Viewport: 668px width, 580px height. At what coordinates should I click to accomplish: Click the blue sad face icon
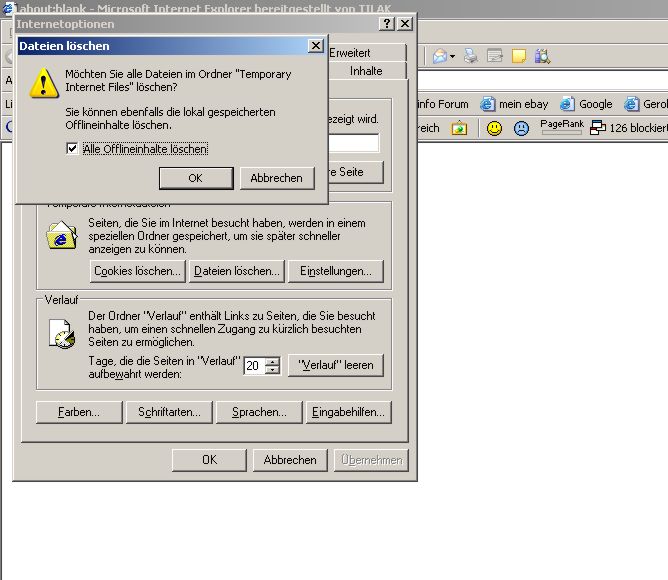[x=521, y=128]
